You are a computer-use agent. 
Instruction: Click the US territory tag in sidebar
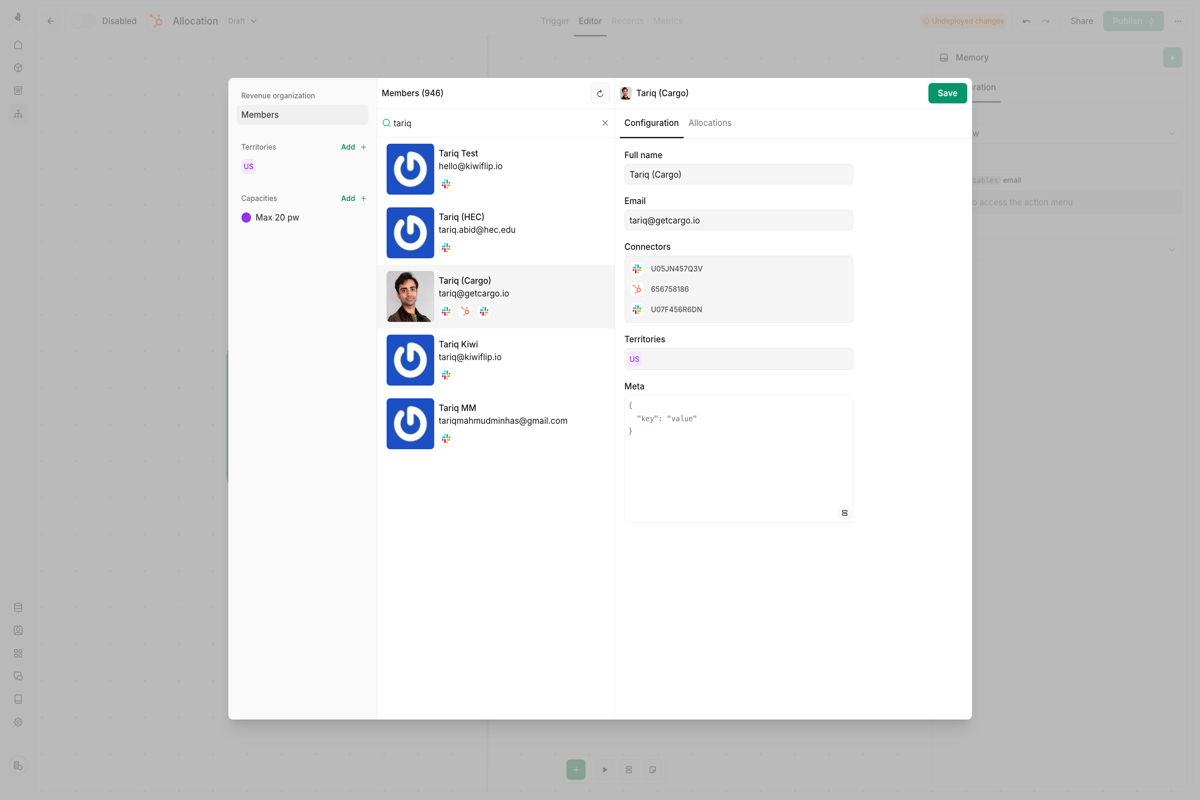tap(248, 166)
